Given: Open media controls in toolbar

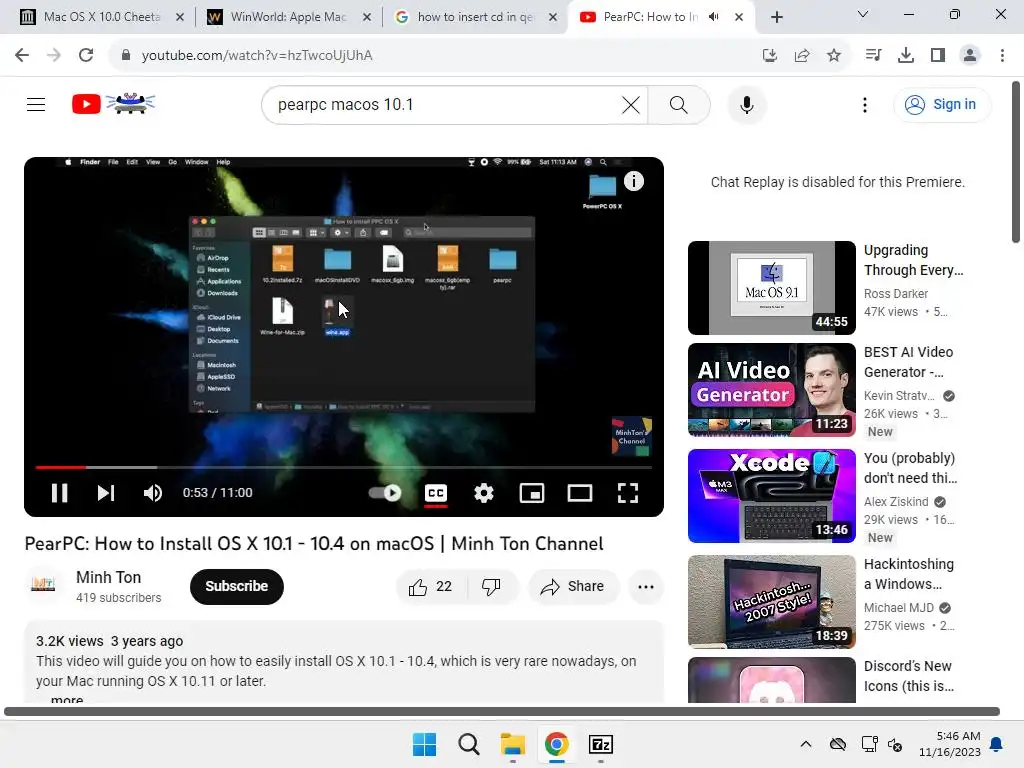Looking at the screenshot, I should [873, 56].
